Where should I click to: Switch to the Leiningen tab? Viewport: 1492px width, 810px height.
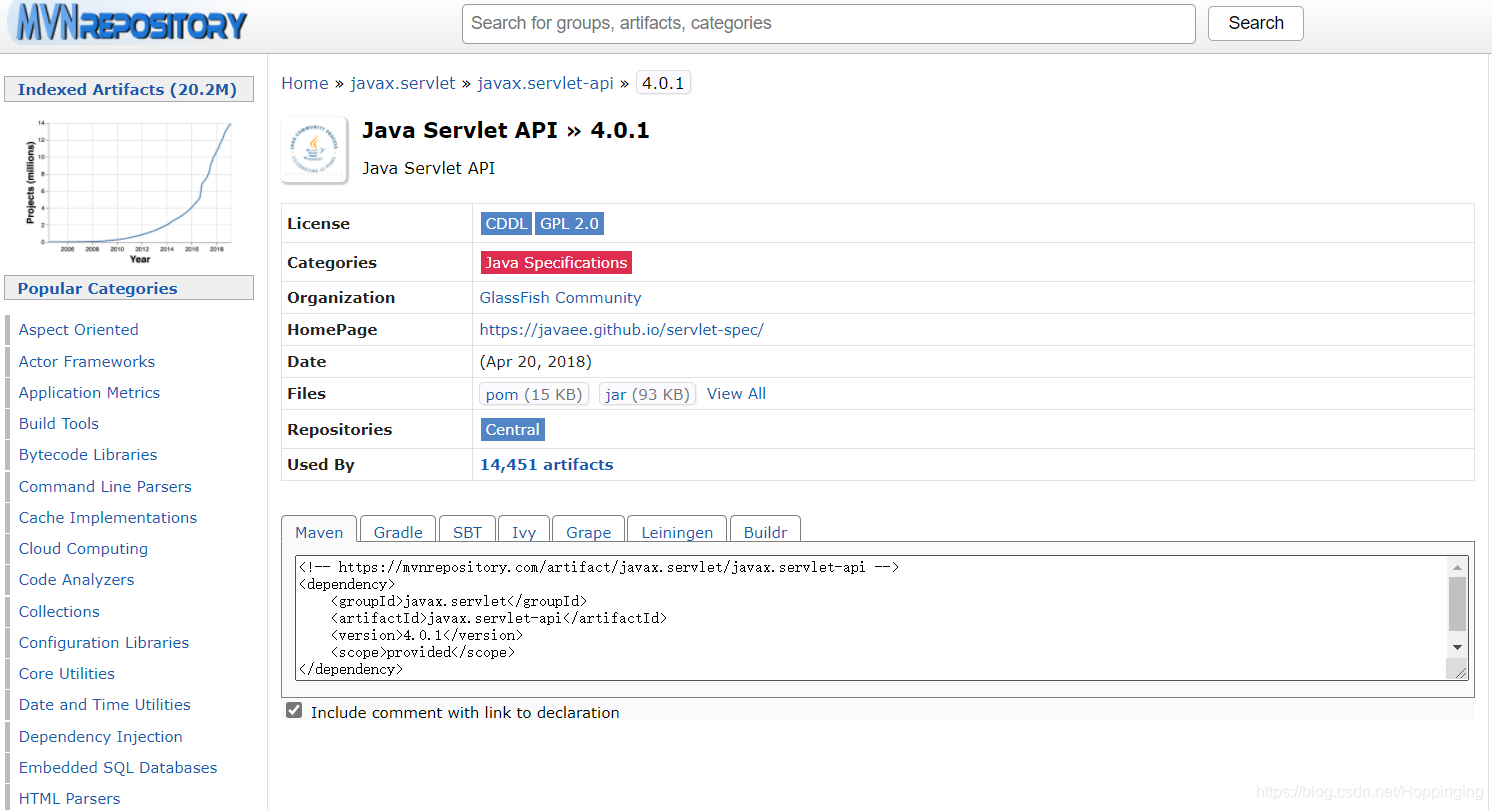[677, 532]
